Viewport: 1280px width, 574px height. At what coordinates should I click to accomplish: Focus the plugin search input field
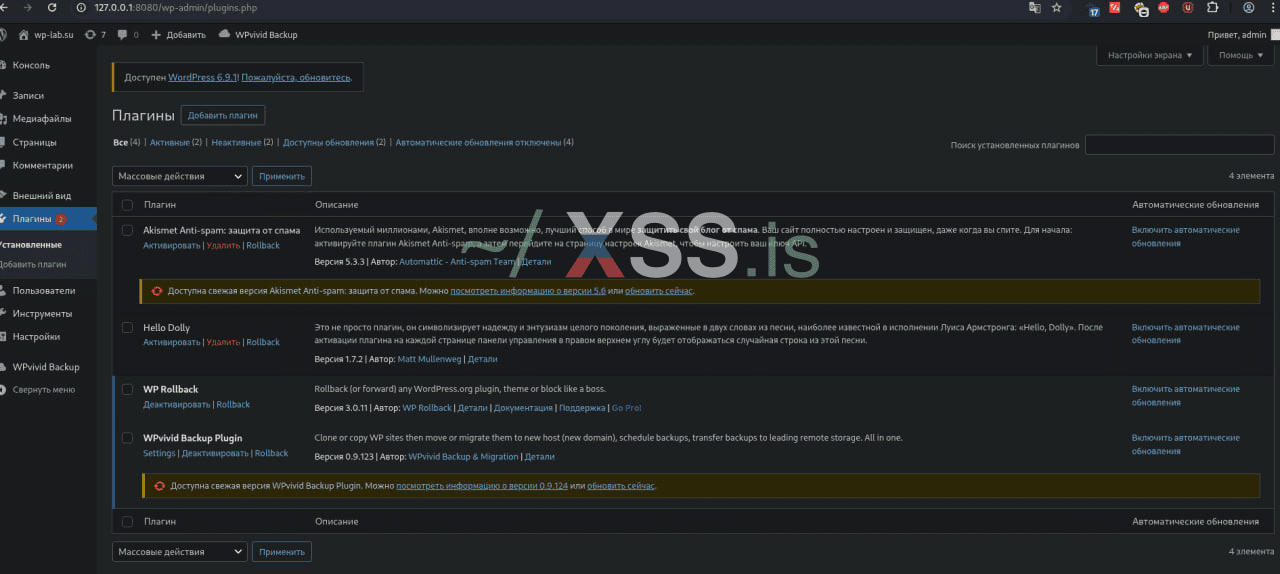click(1179, 145)
